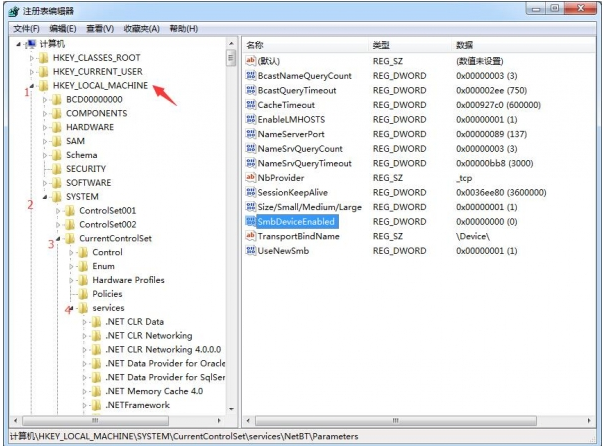Click the tree pane scroll-down arrow

tap(231, 409)
